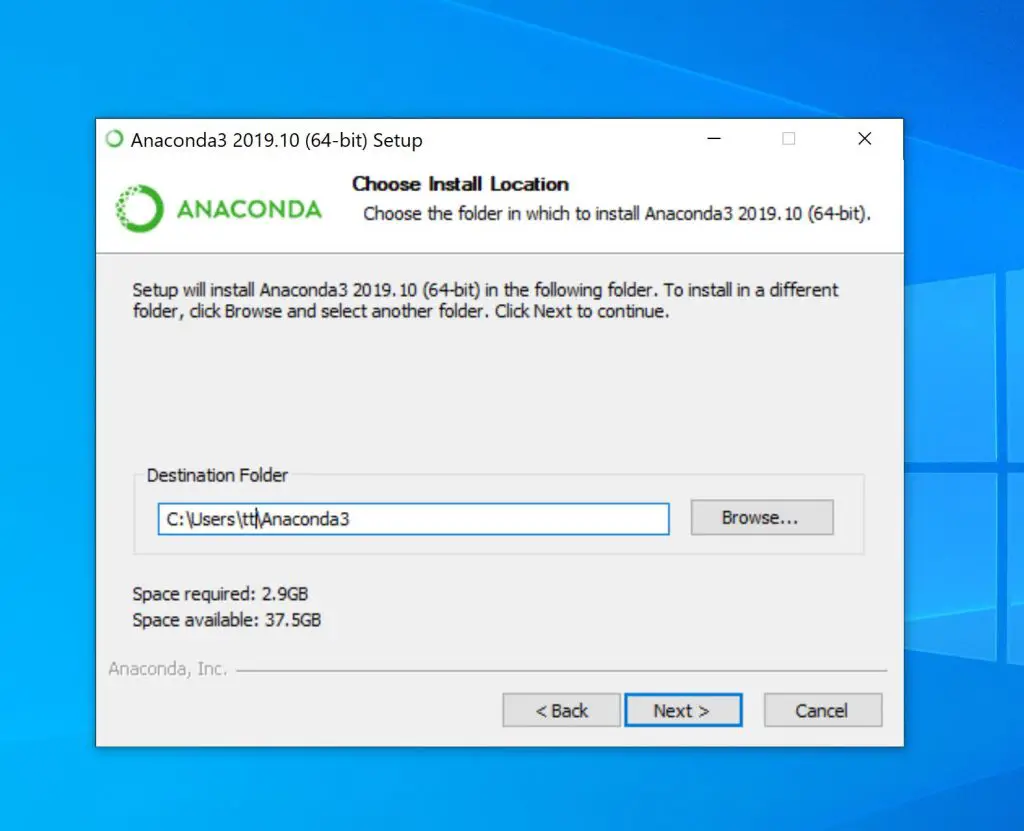Screen dimensions: 1024x831
Task: Focus the Destination Folder path field
Action: (413, 519)
